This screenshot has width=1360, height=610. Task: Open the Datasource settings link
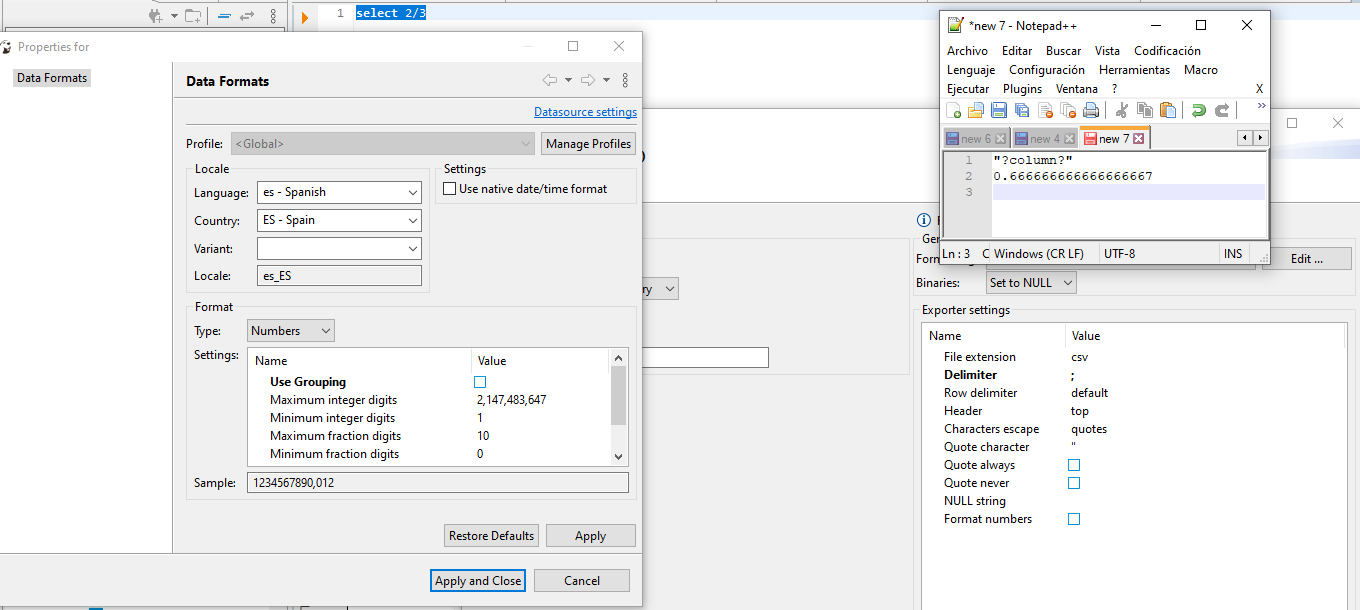tap(585, 112)
